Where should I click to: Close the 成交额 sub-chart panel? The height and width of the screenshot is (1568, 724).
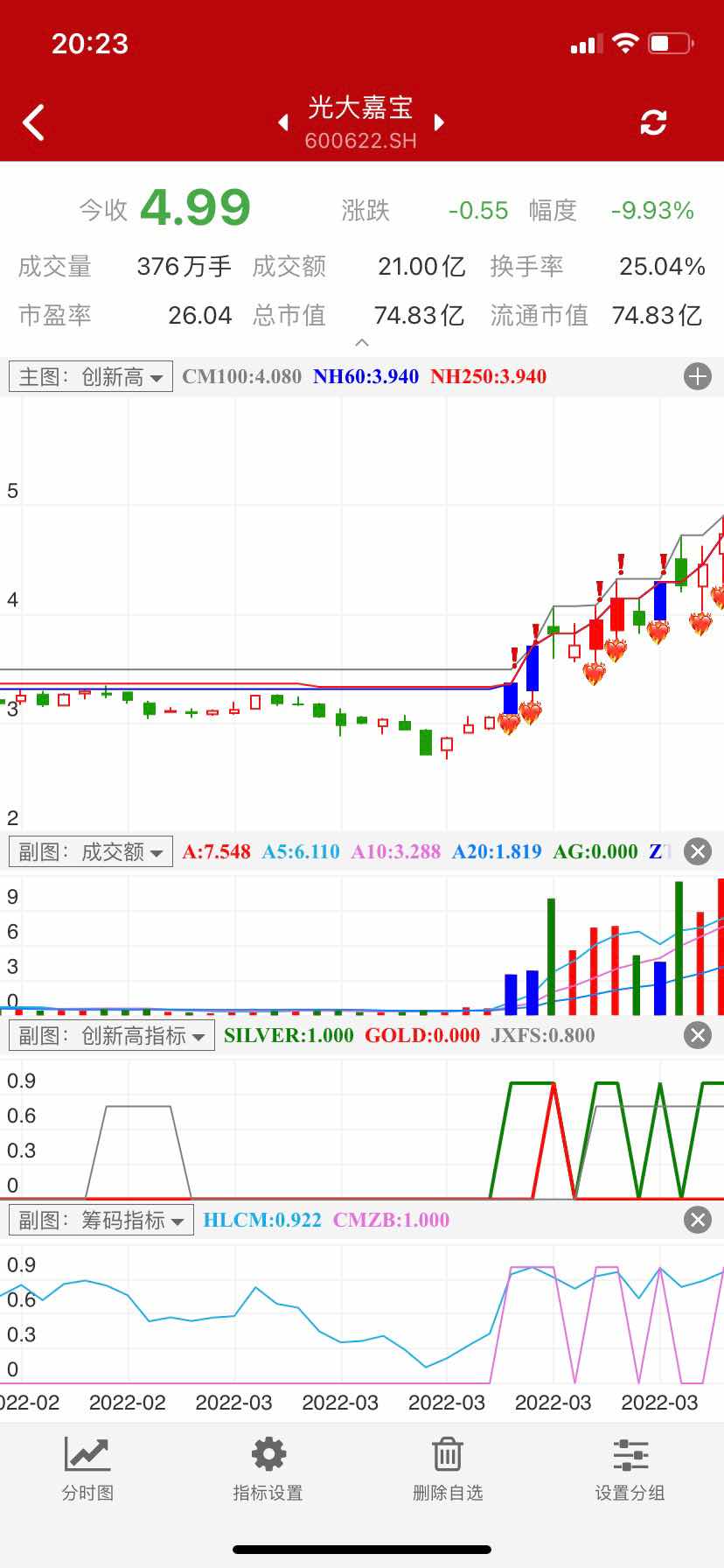click(x=697, y=851)
